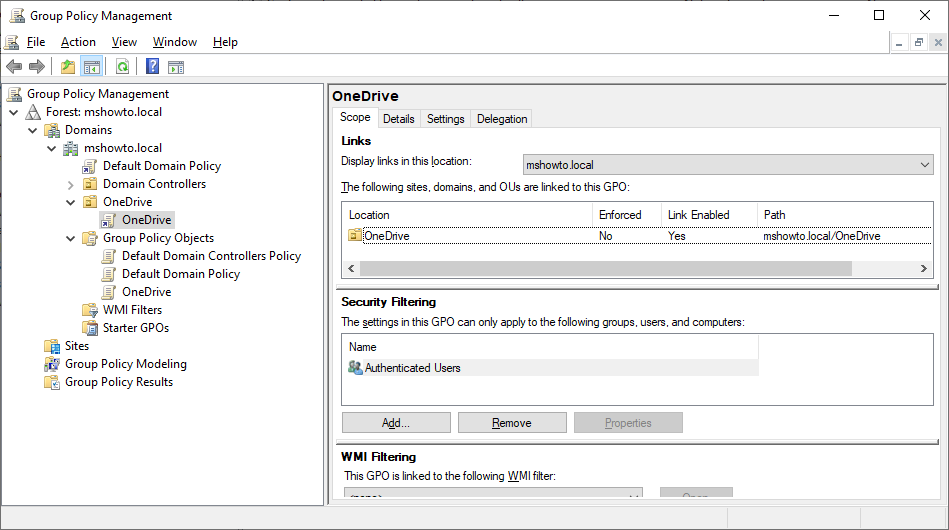This screenshot has width=949, height=530.
Task: Click the WMI Filters folder icon
Action: (90, 310)
